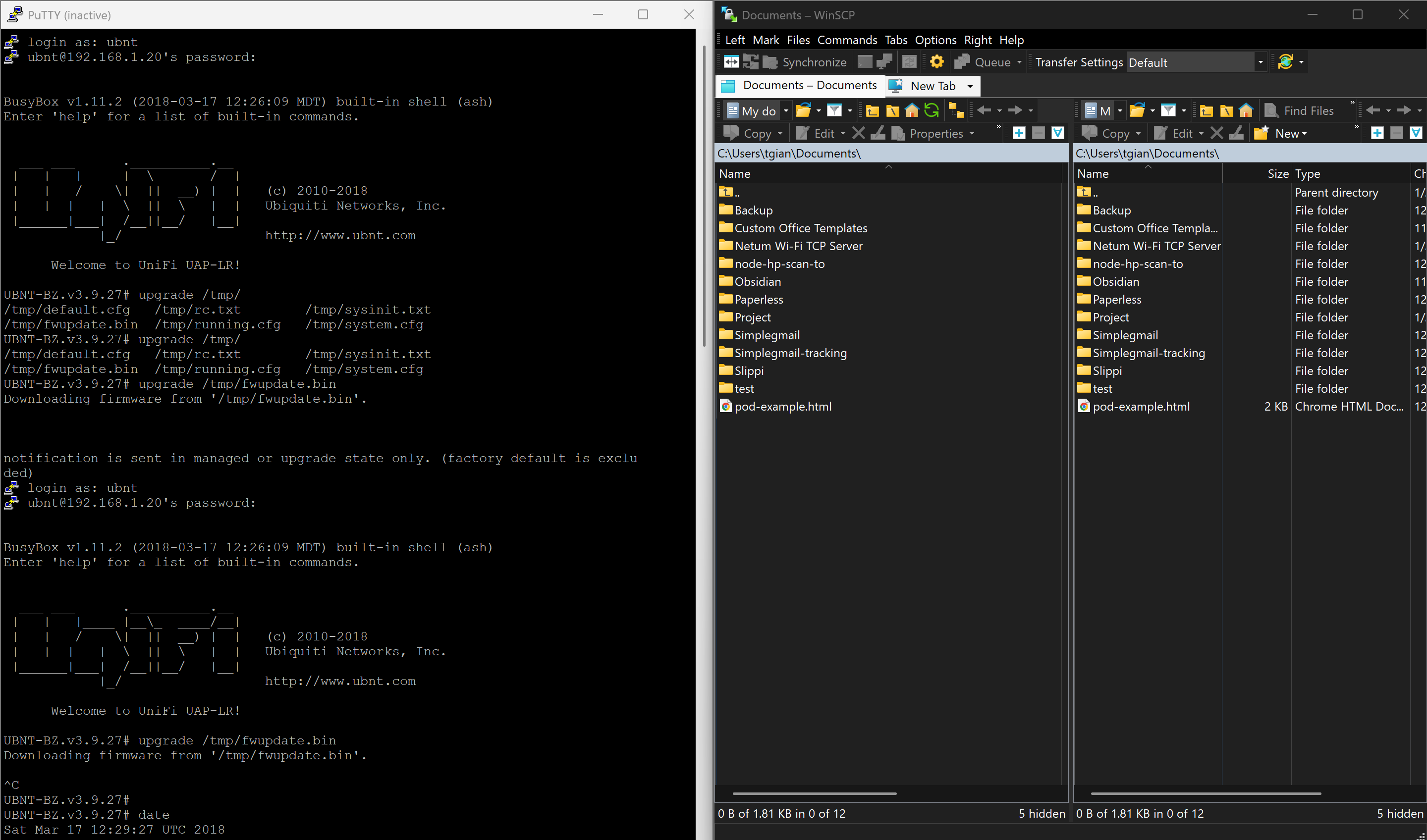This screenshot has width=1427, height=840.
Task: Expand the dropdown next to globe refresh icon
Action: (1301, 62)
